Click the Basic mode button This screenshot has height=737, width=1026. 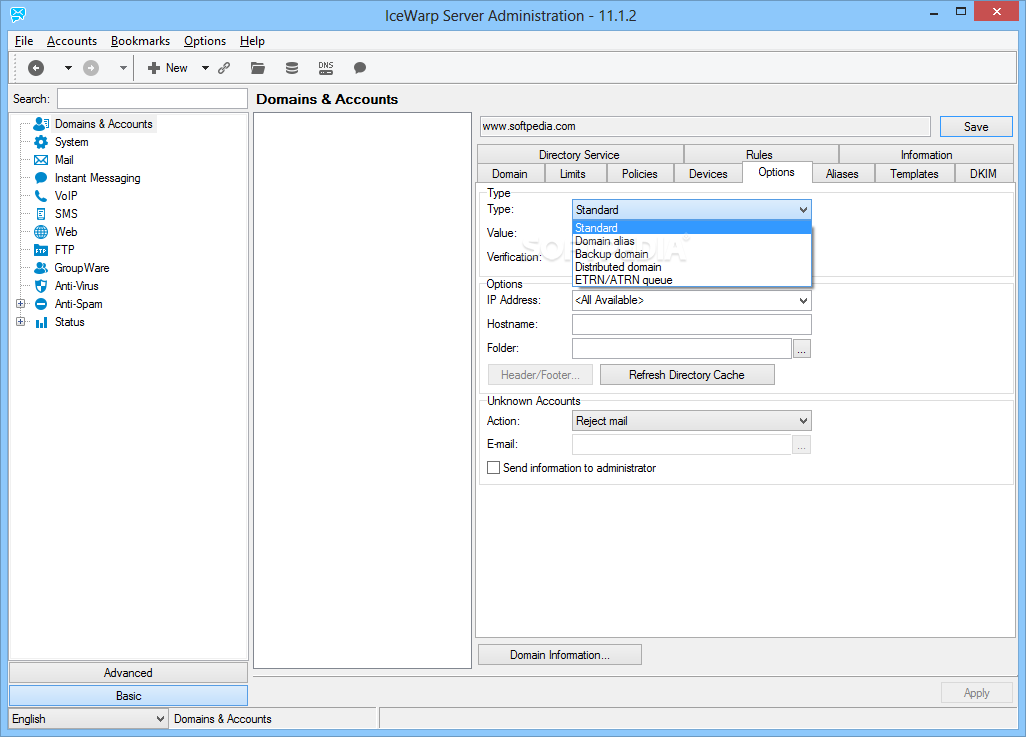pyautogui.click(x=128, y=696)
